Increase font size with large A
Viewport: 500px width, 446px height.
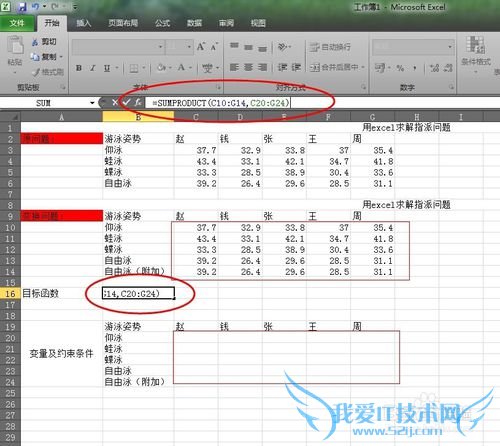pos(201,46)
